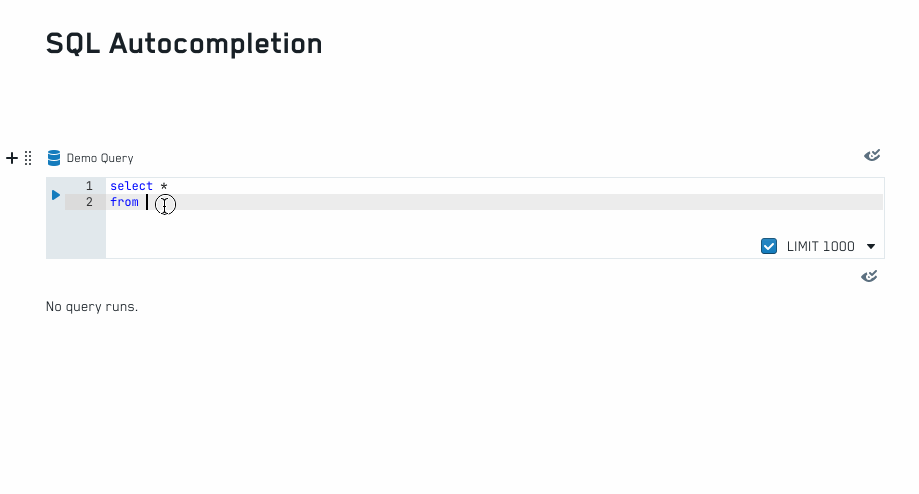Click the "from" keyword in the editor
The image size is (919, 494).
point(124,202)
